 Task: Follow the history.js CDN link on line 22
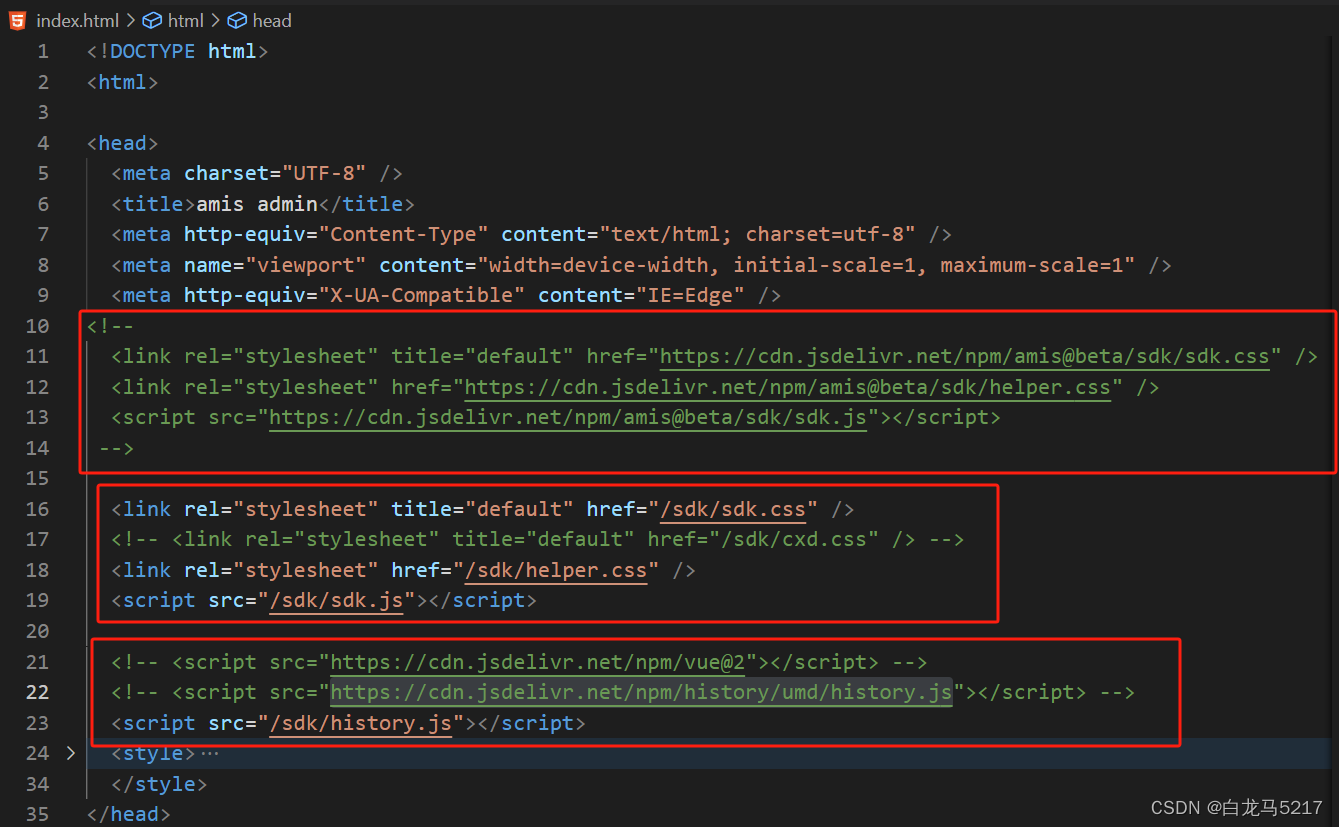[x=641, y=692]
